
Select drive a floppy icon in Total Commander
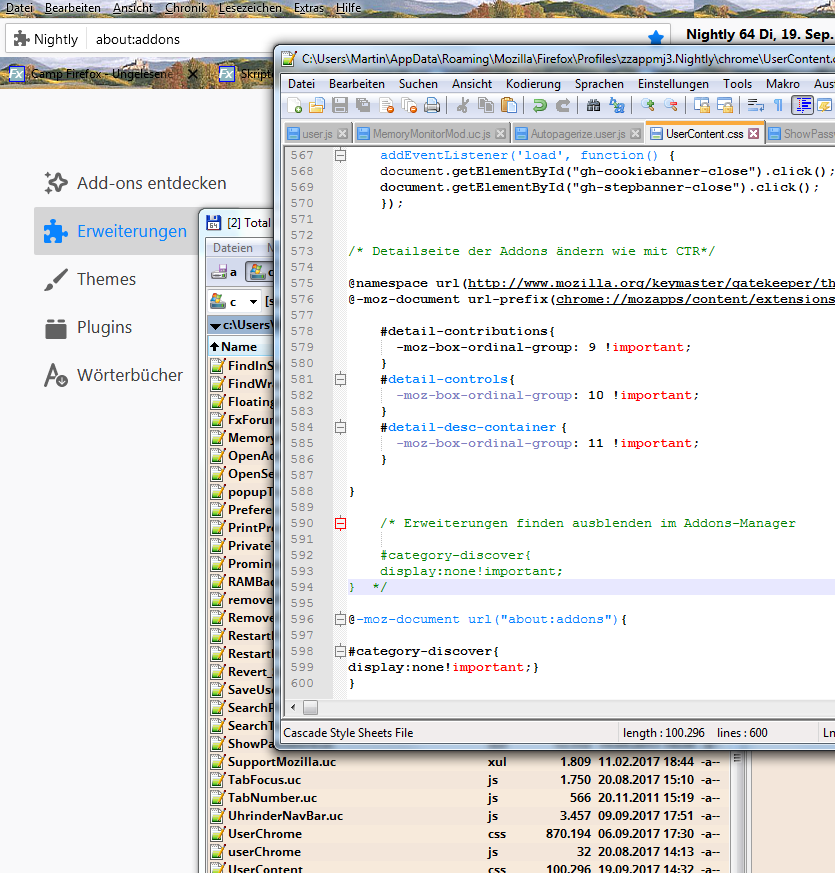tap(225, 271)
